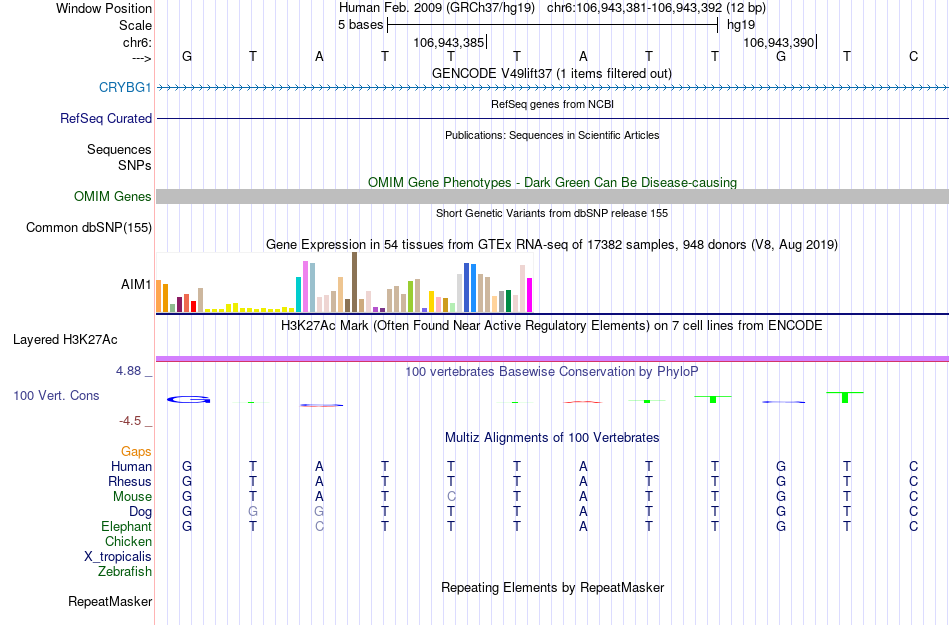The width and height of the screenshot is (950, 625).
Task: Click the -4.5 conservation lower limit value
Action: [130, 420]
